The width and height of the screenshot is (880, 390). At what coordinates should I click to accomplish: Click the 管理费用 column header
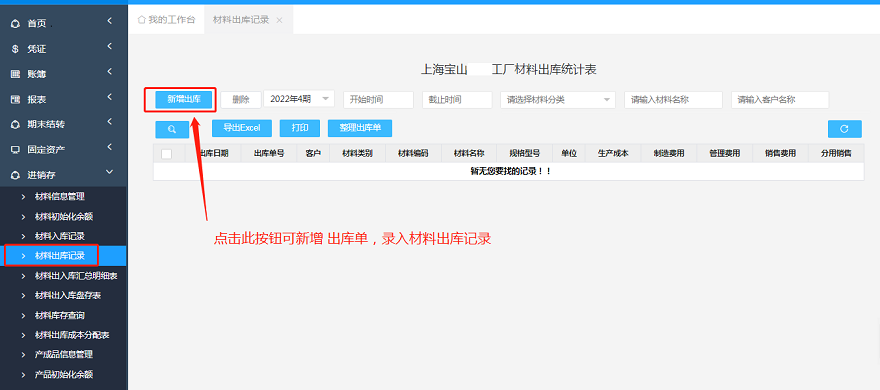click(725, 153)
